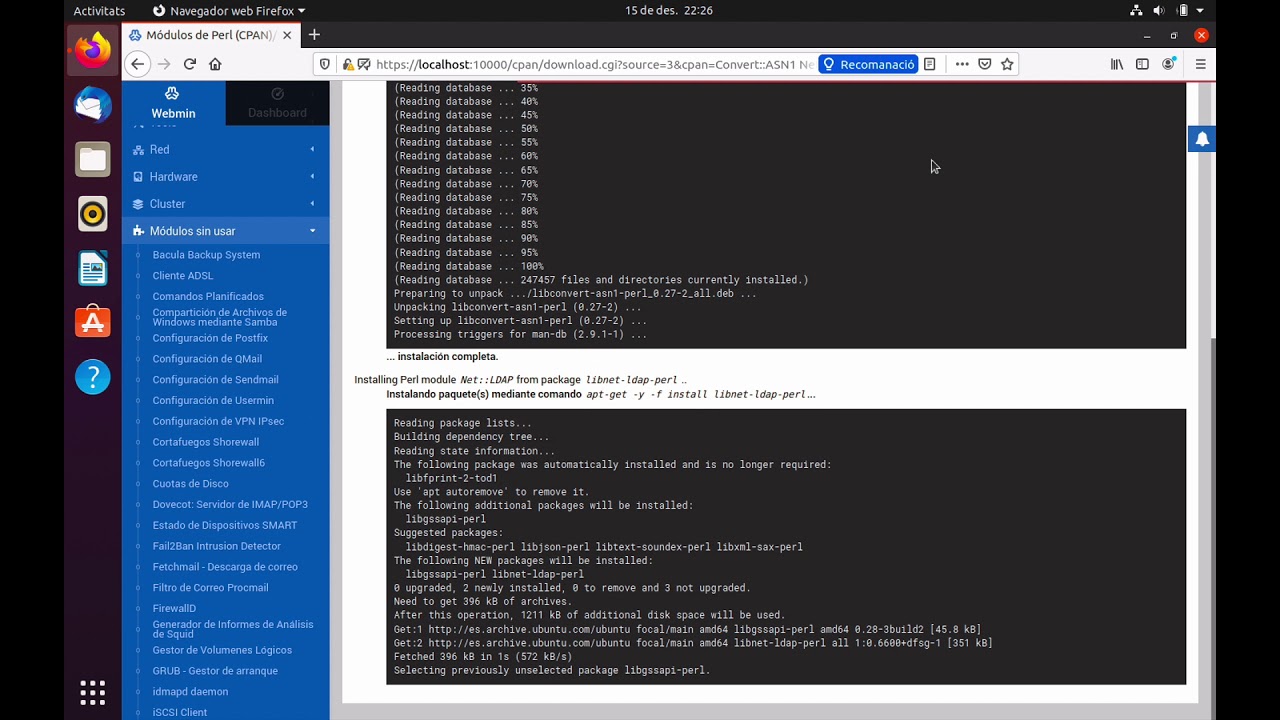Show sidebars toolbar button
Screen dimensions: 1280x720
click(x=1142, y=64)
